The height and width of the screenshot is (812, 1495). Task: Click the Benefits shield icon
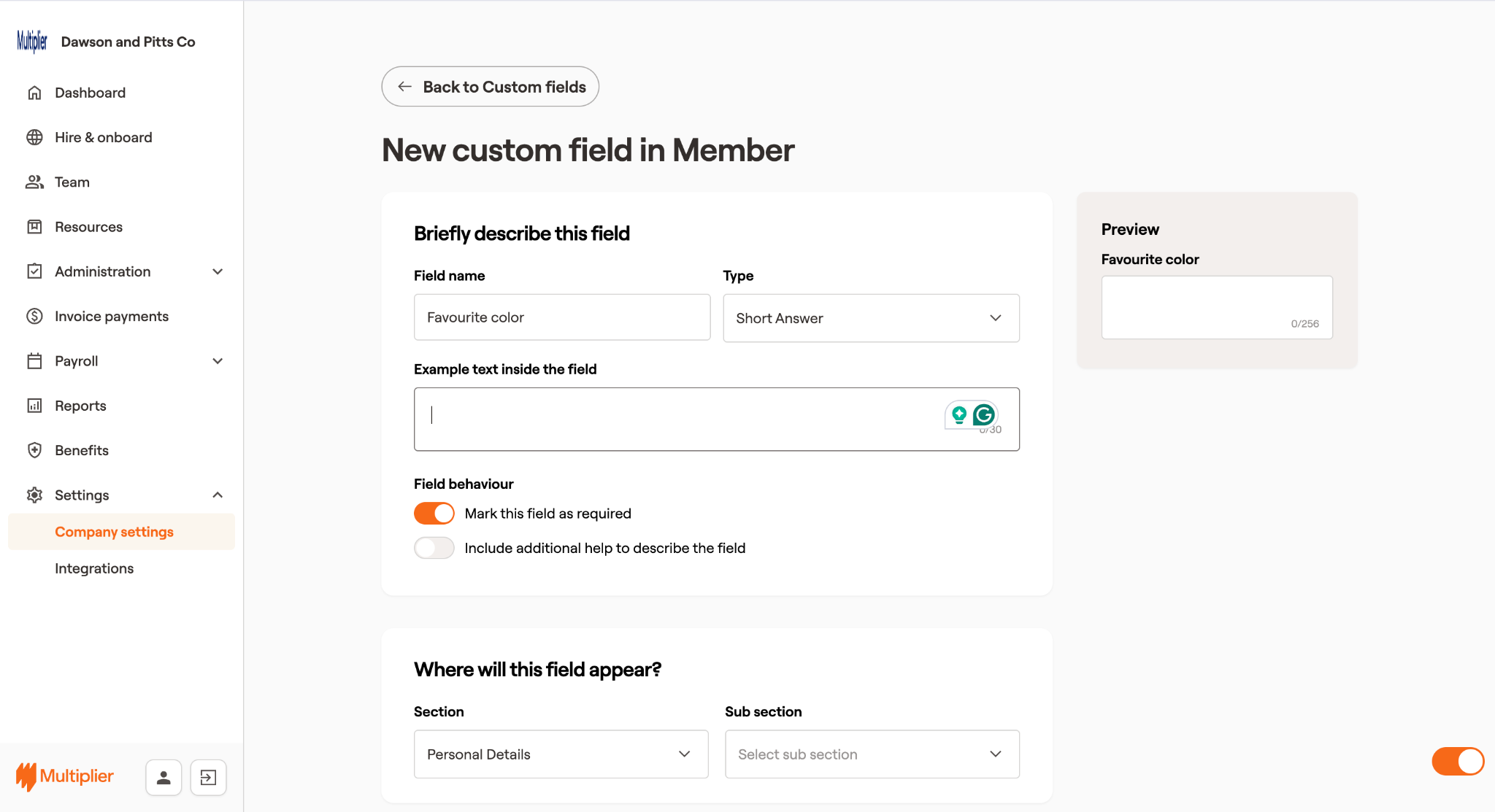(x=34, y=450)
